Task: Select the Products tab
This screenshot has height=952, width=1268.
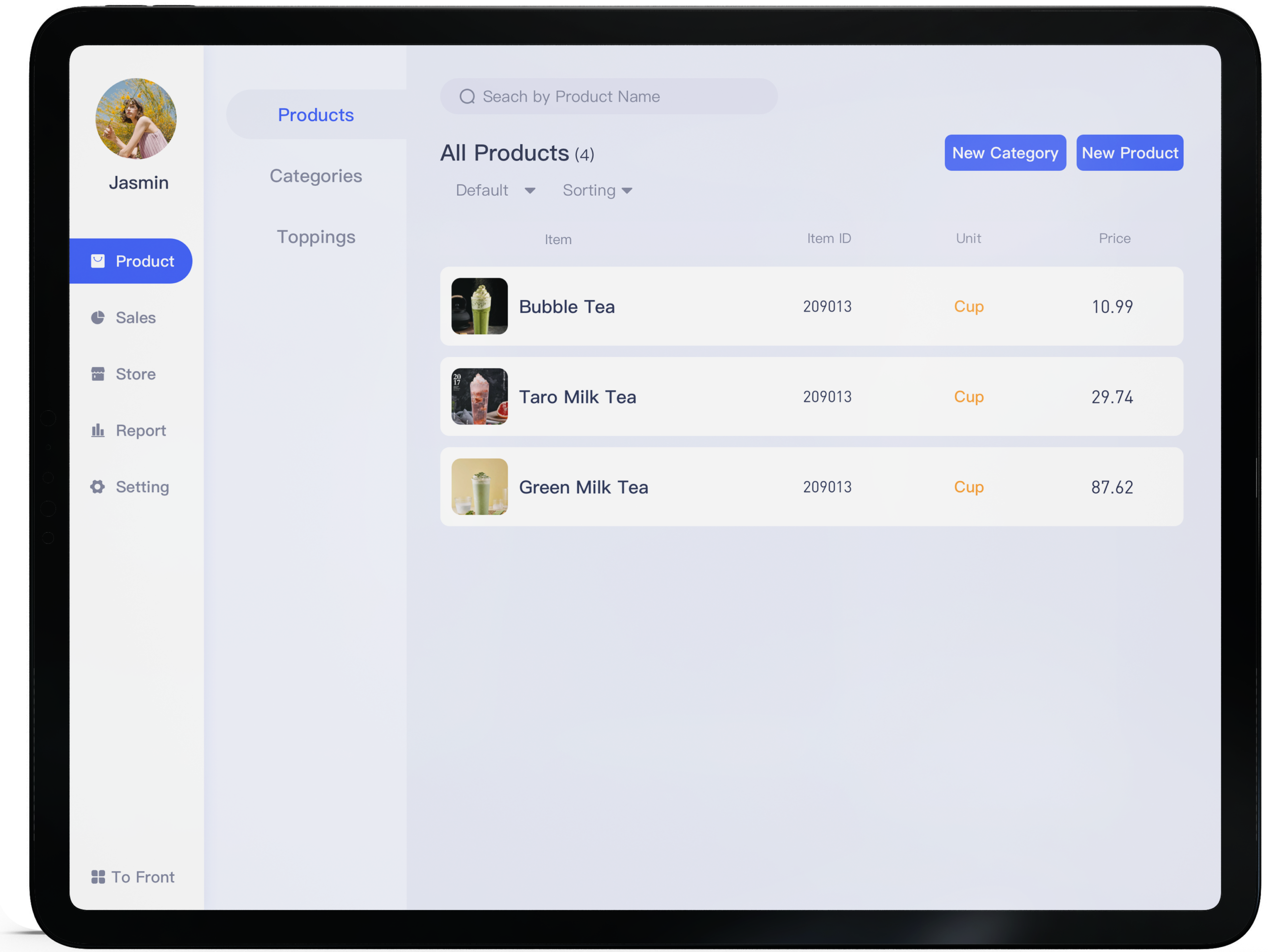Action: [316, 114]
